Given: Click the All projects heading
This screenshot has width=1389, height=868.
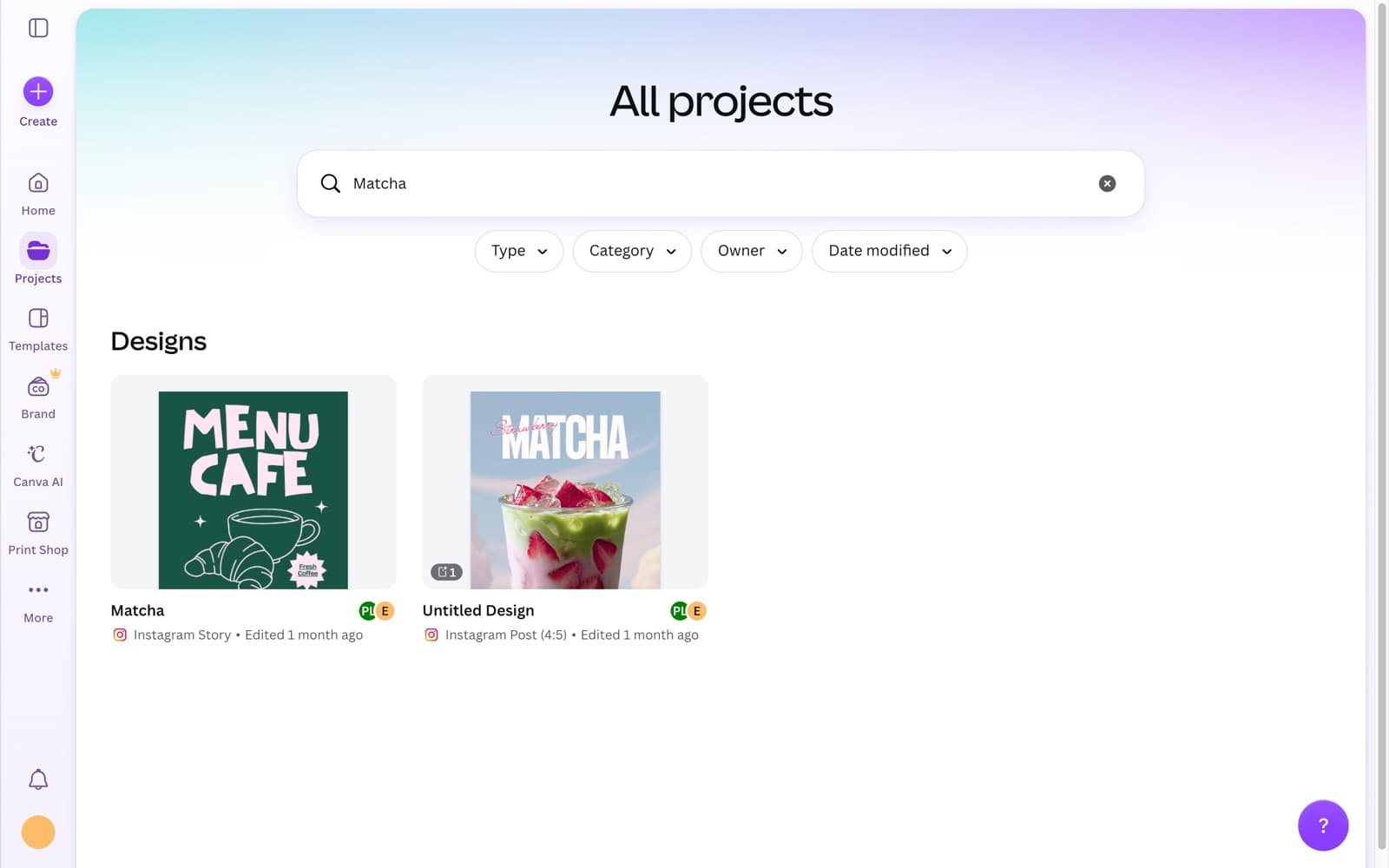Looking at the screenshot, I should pos(721,102).
